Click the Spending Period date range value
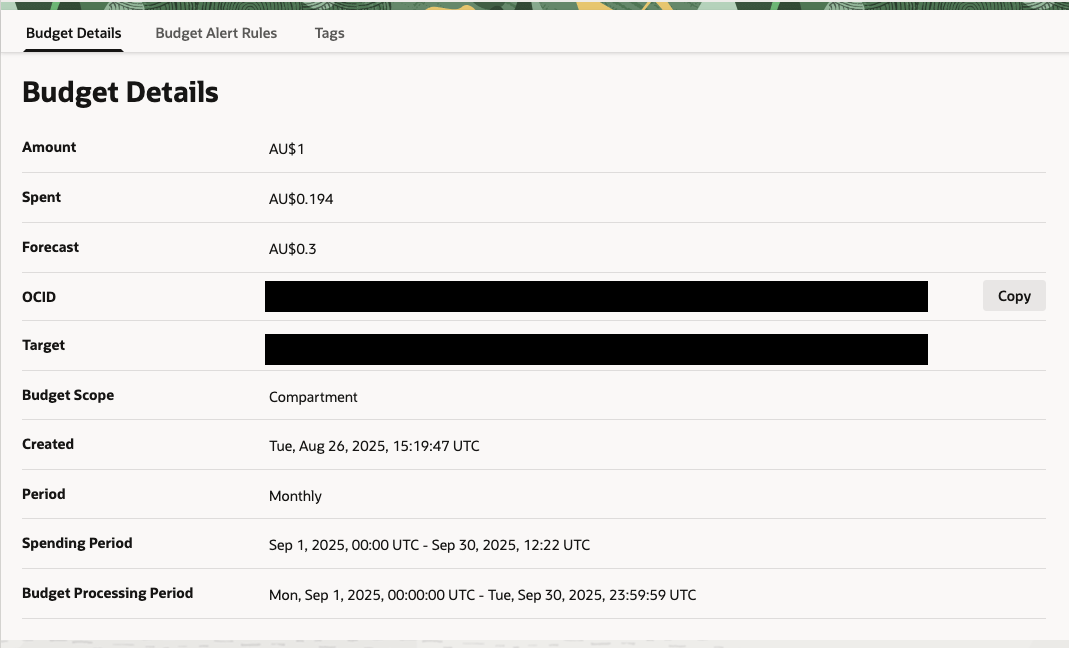 pos(429,545)
